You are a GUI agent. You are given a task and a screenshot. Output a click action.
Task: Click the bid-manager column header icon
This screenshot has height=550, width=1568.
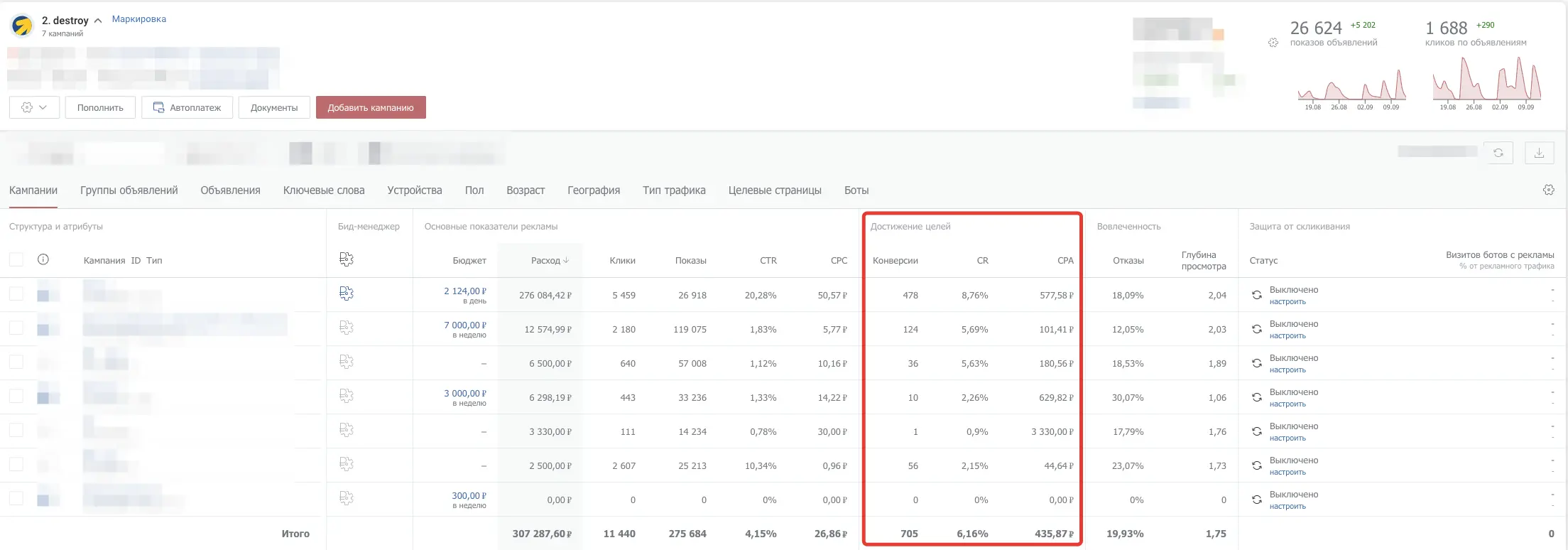347,259
